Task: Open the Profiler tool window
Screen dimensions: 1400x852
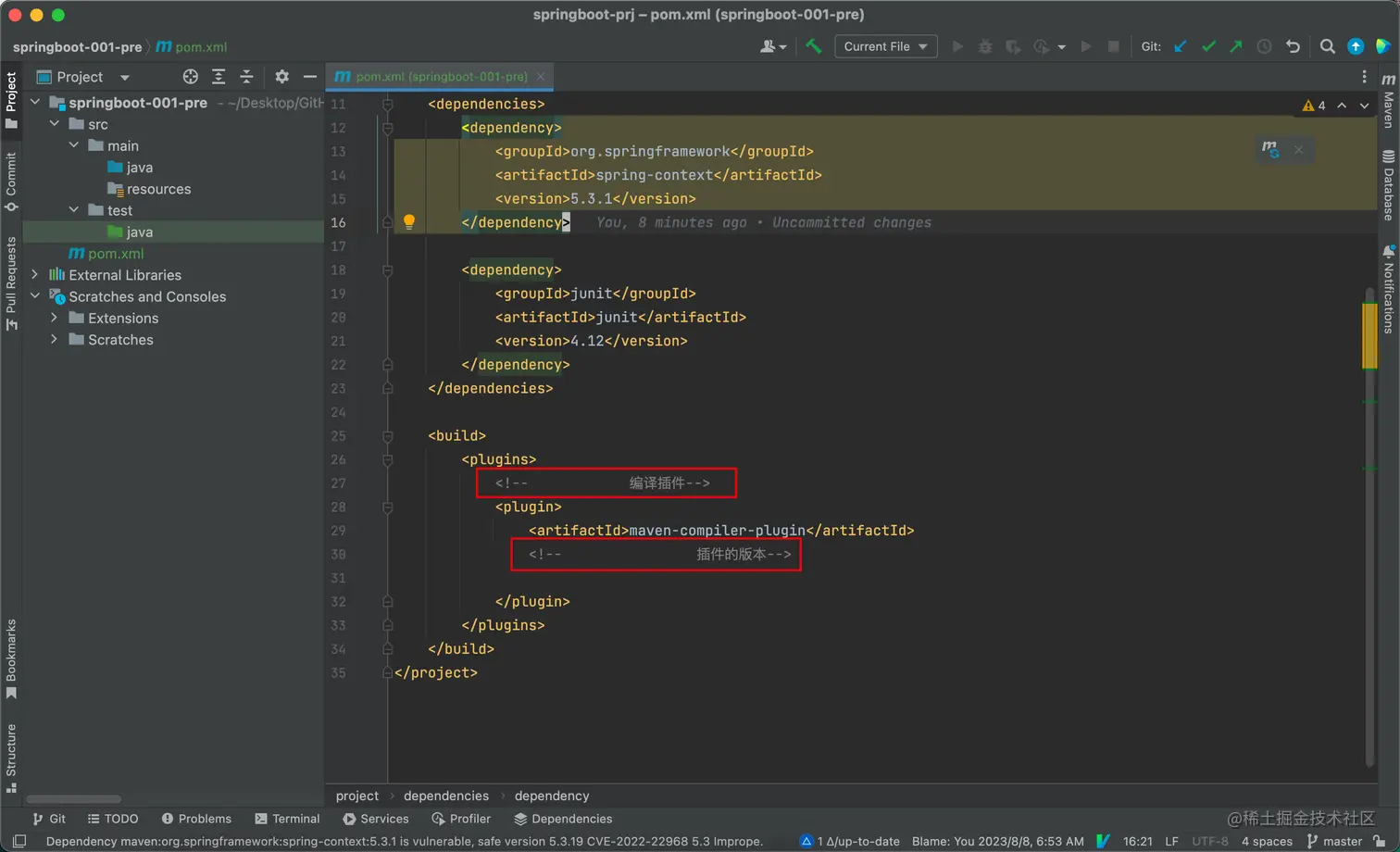Action: 461,819
